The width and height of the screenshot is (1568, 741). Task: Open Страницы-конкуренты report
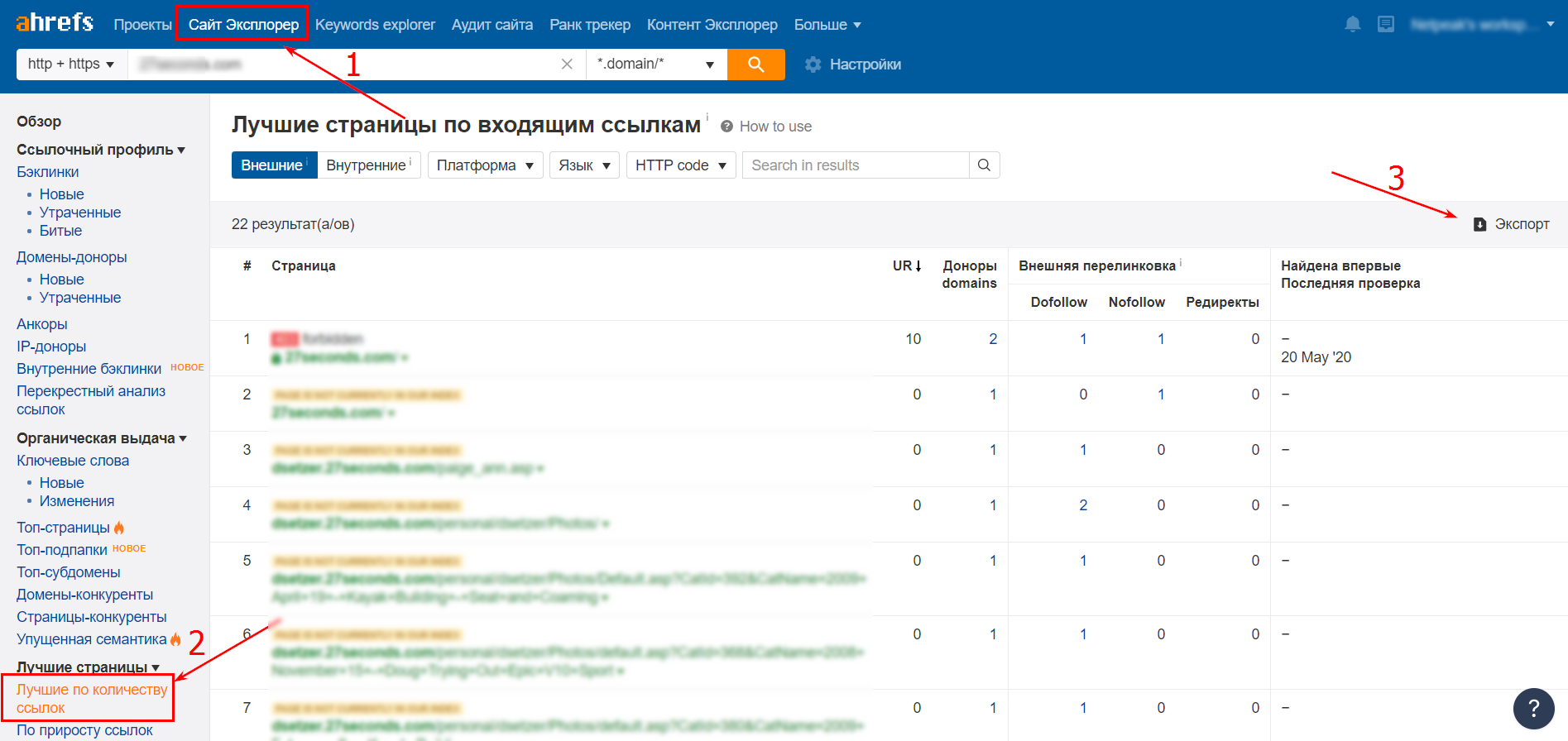[92, 617]
